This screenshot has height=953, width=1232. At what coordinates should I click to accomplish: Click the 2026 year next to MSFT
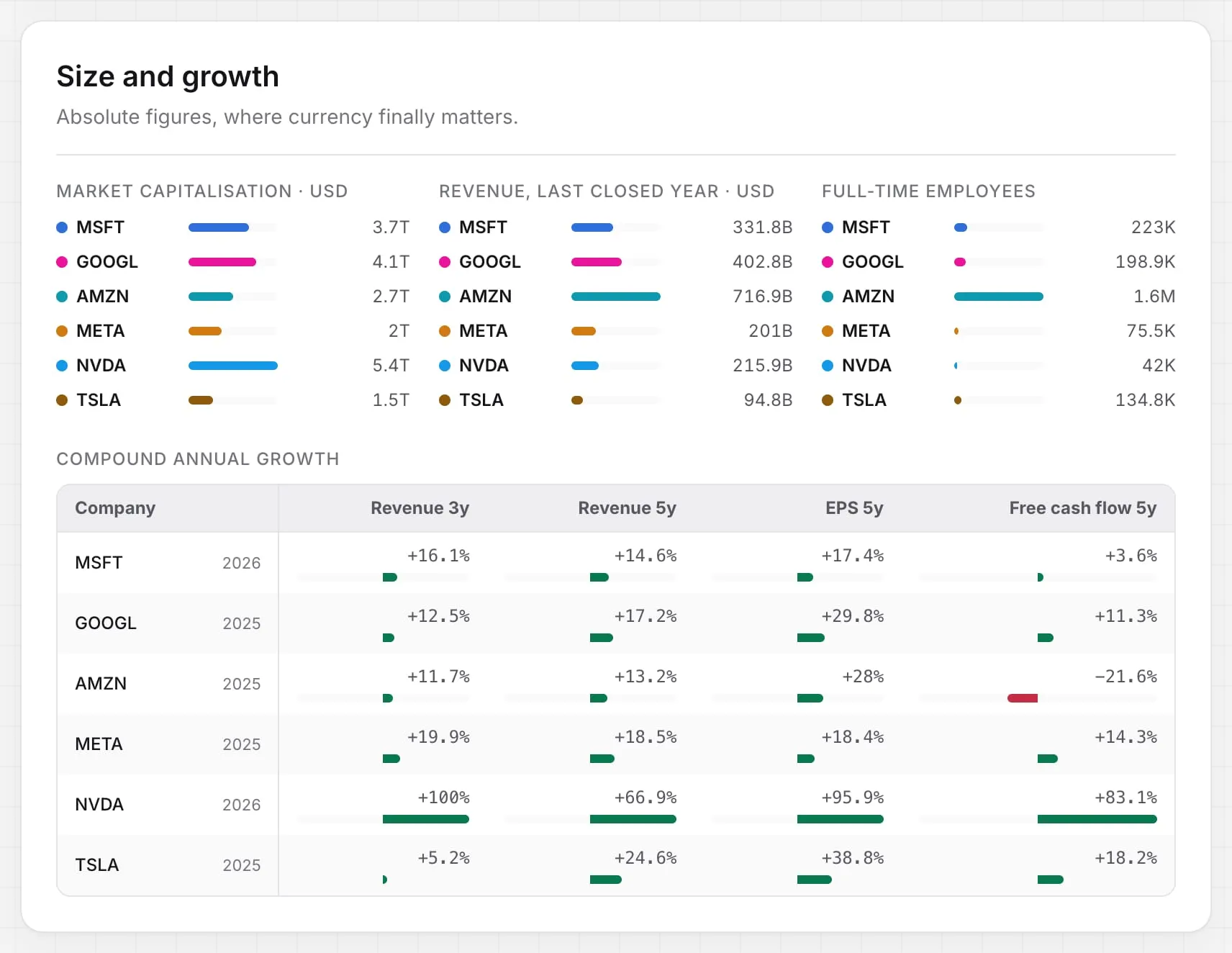[x=241, y=563]
